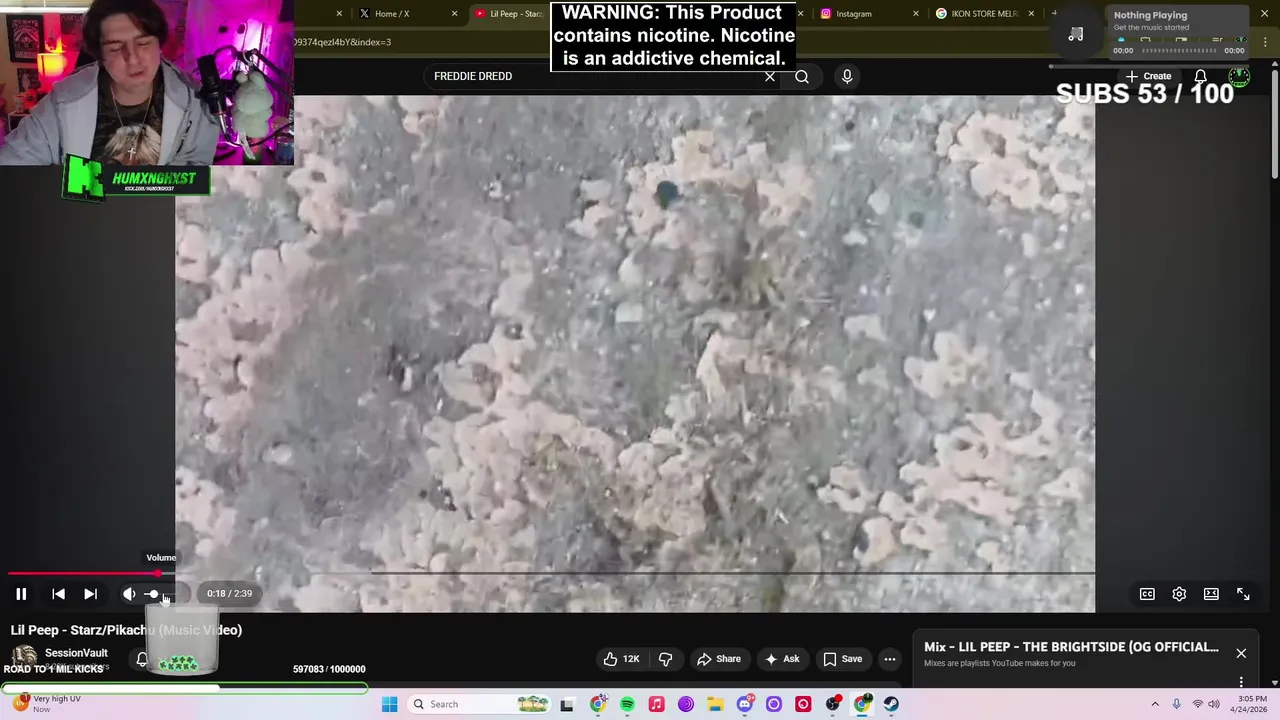1280x720 pixels.
Task: Switch the player to theater mode
Action: click(1211, 594)
